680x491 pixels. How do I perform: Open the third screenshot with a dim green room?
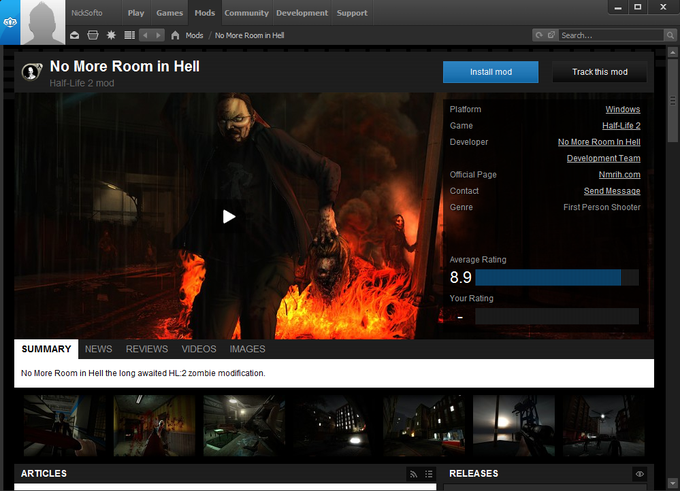[x=244, y=426]
